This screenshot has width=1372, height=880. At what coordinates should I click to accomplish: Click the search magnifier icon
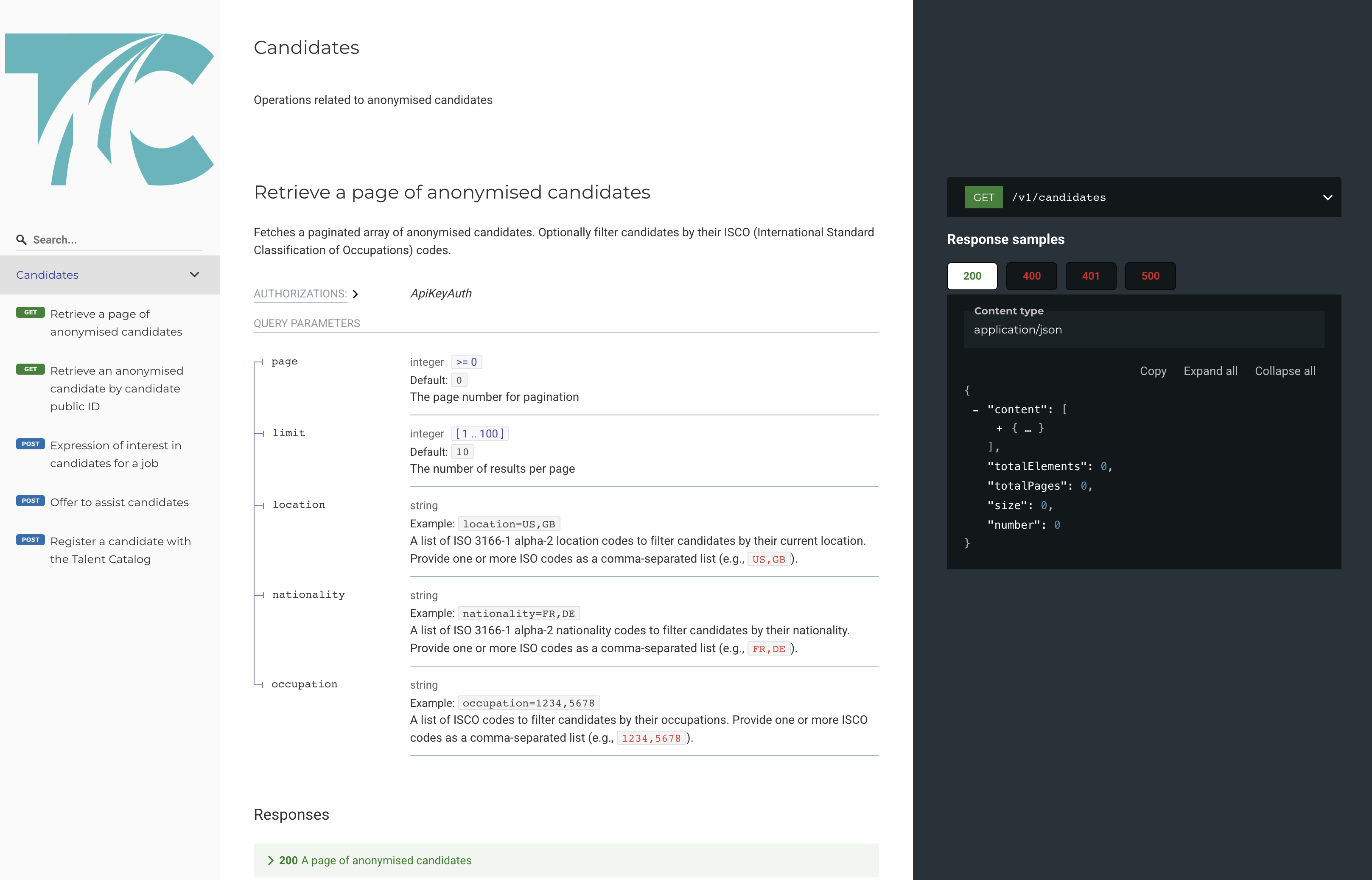point(22,239)
